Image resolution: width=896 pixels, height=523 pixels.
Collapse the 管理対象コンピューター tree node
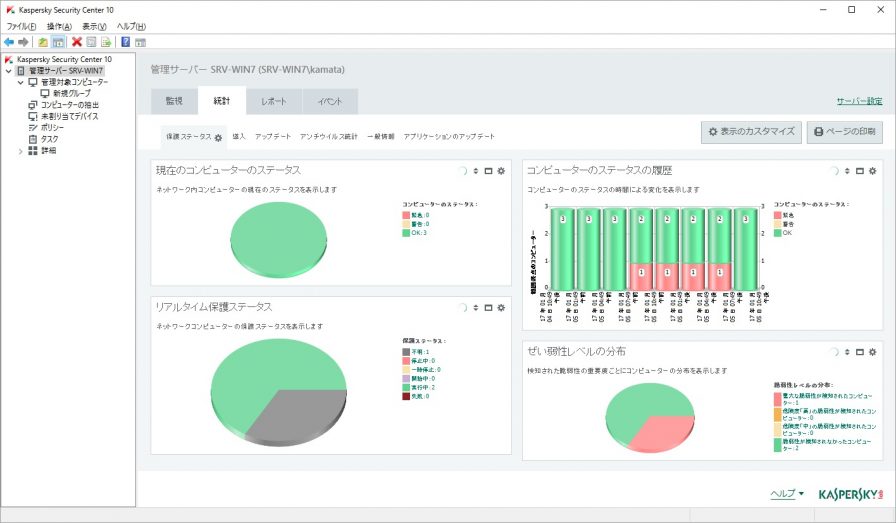[21, 82]
